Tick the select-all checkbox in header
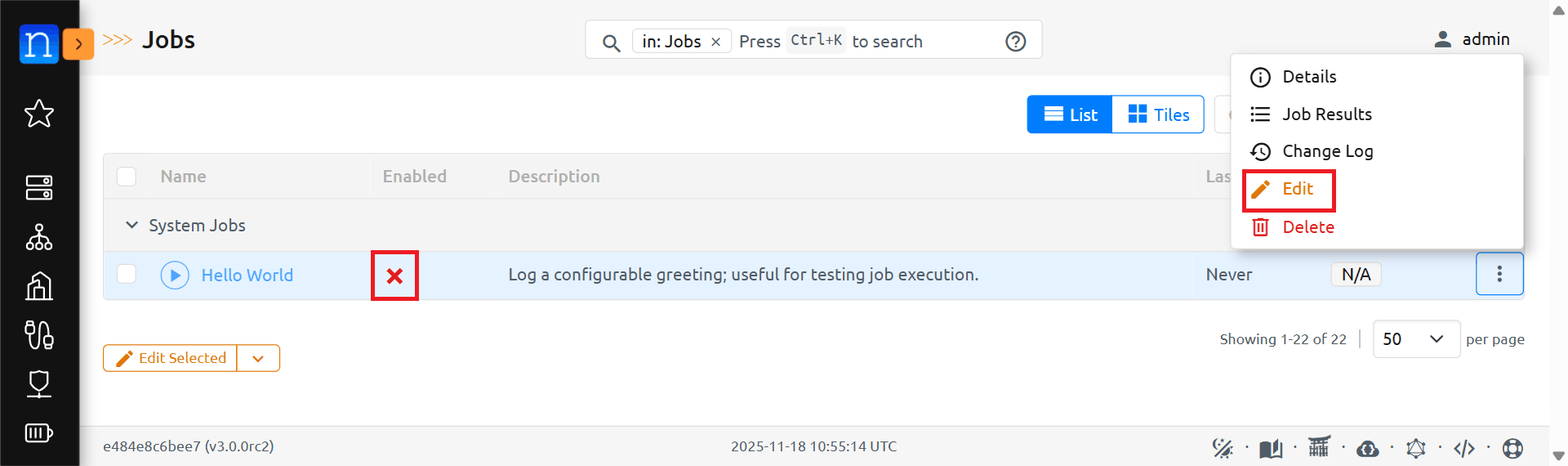1568x466 pixels. click(127, 177)
